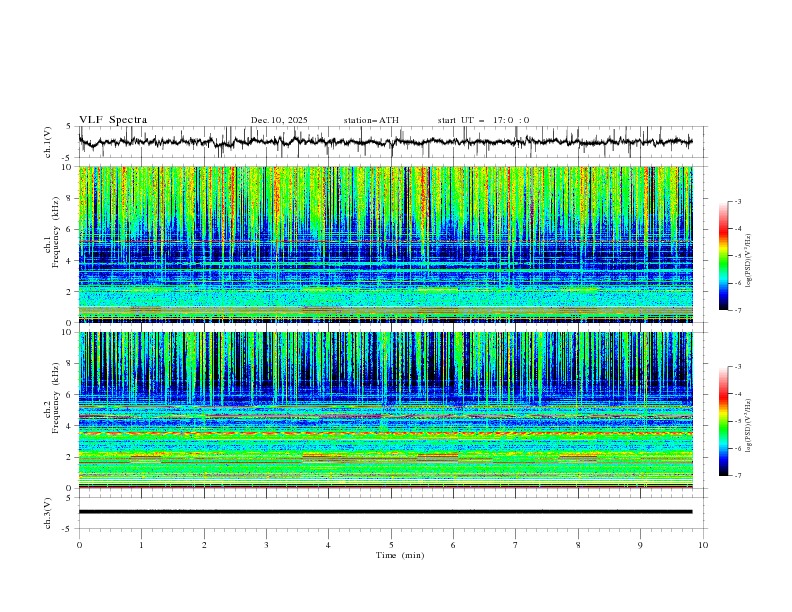792x612 pixels.
Task: Click the 'VLF Spectra' title text
Action: click(113, 120)
